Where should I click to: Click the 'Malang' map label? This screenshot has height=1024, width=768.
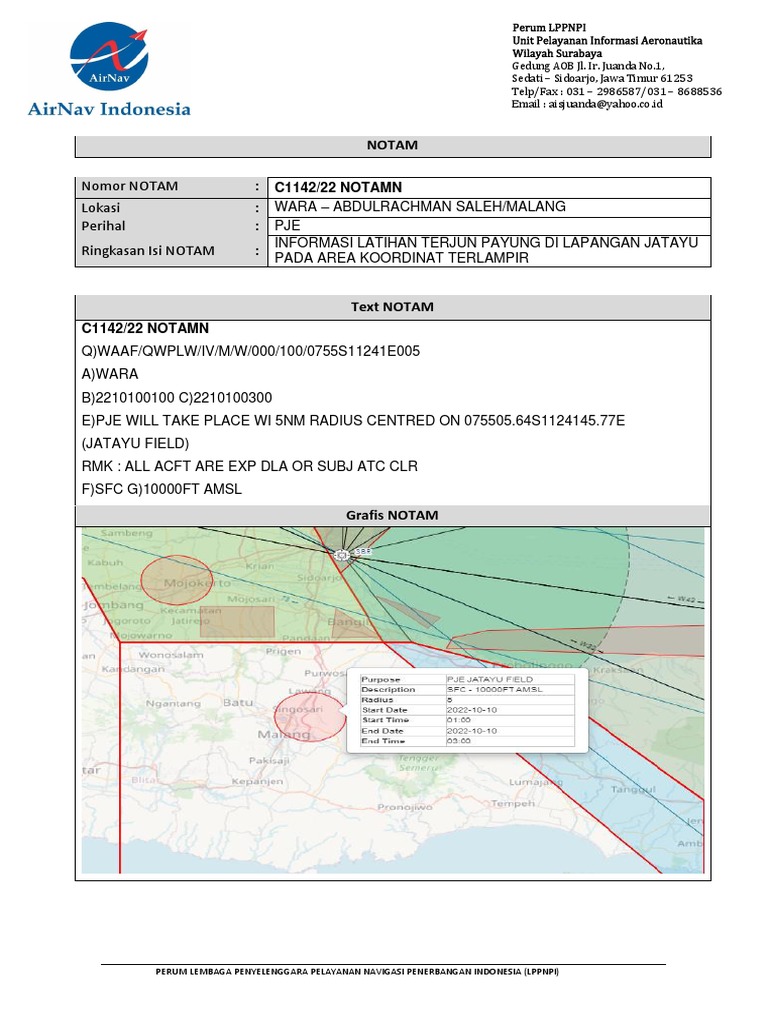pos(284,734)
